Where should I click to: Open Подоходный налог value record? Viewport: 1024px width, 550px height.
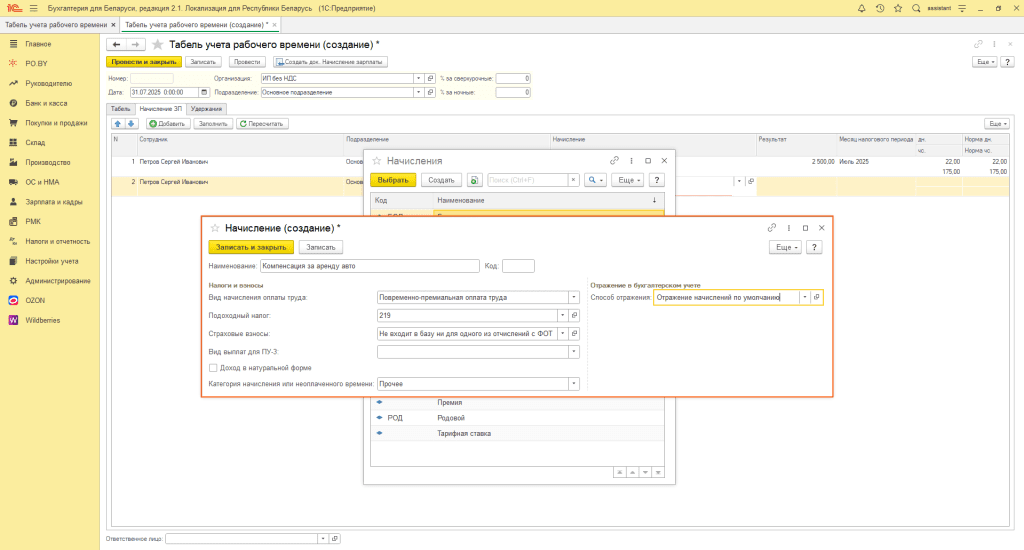tap(575, 315)
